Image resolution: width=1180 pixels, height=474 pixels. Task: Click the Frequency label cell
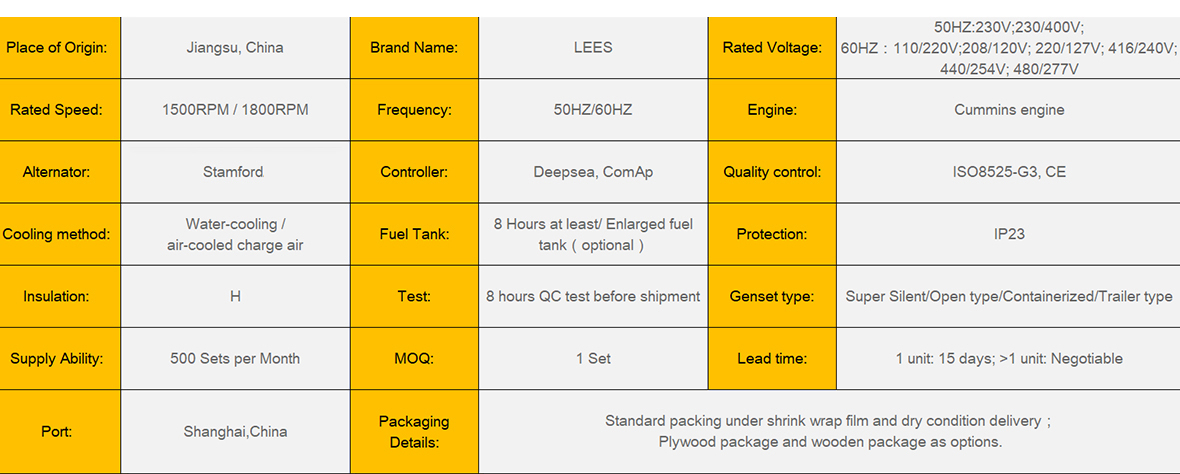(x=414, y=110)
